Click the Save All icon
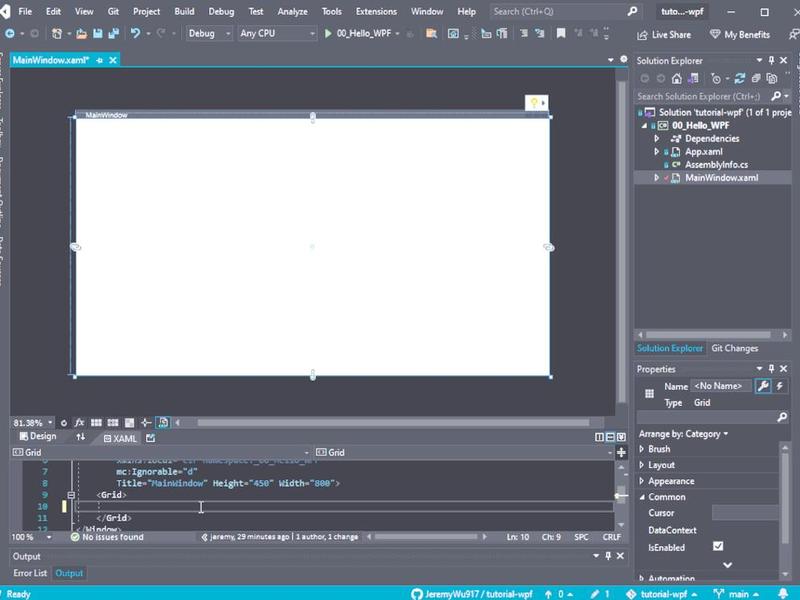 [x=113, y=34]
